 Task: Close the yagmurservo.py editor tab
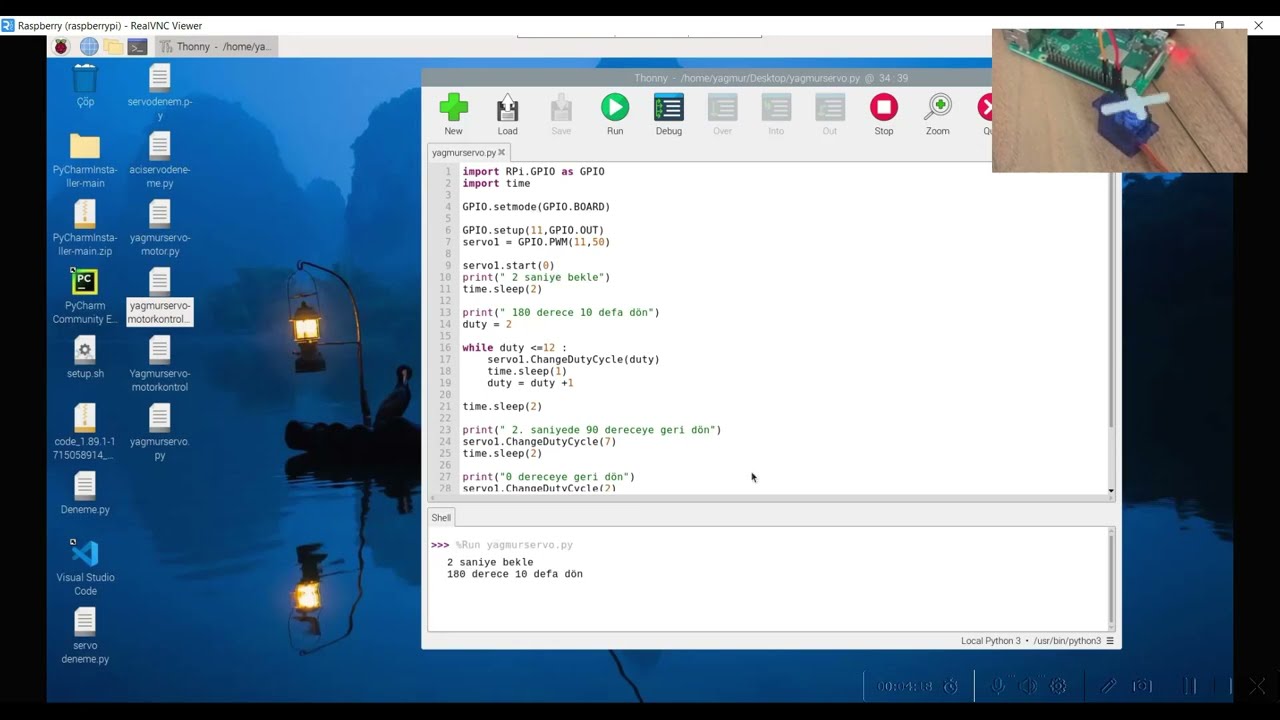click(502, 152)
